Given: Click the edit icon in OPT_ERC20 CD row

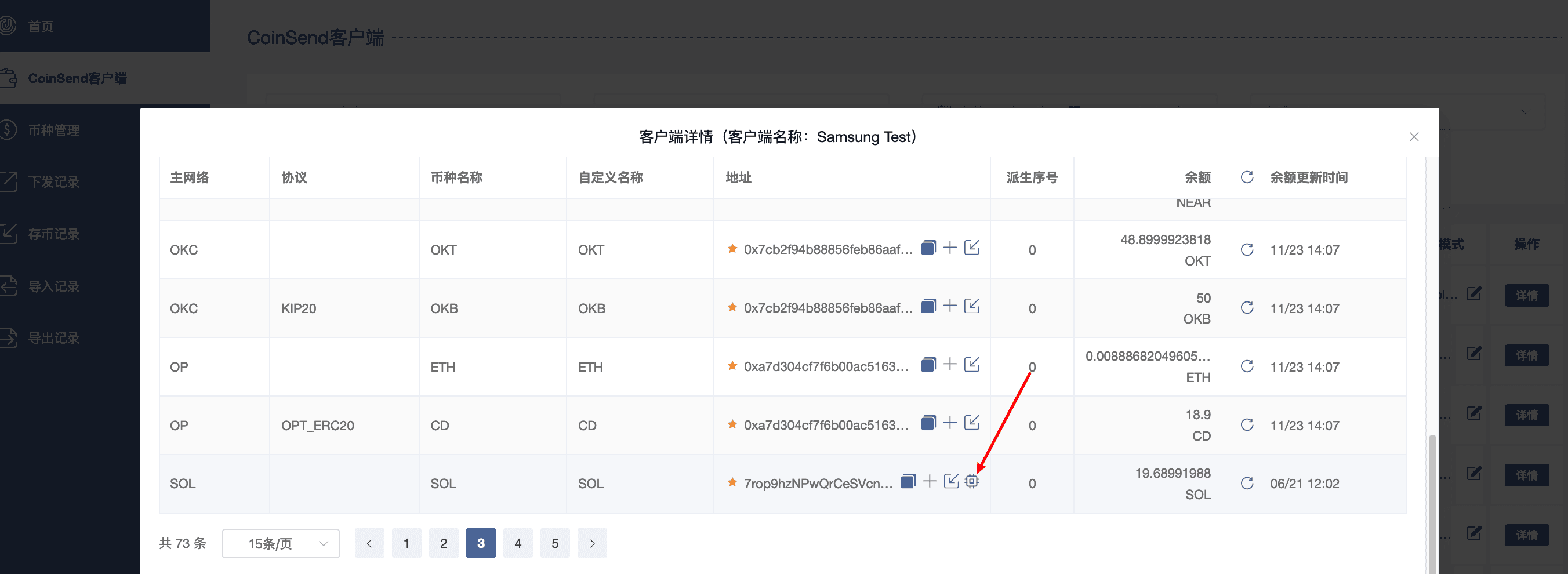Looking at the screenshot, I should coord(971,423).
